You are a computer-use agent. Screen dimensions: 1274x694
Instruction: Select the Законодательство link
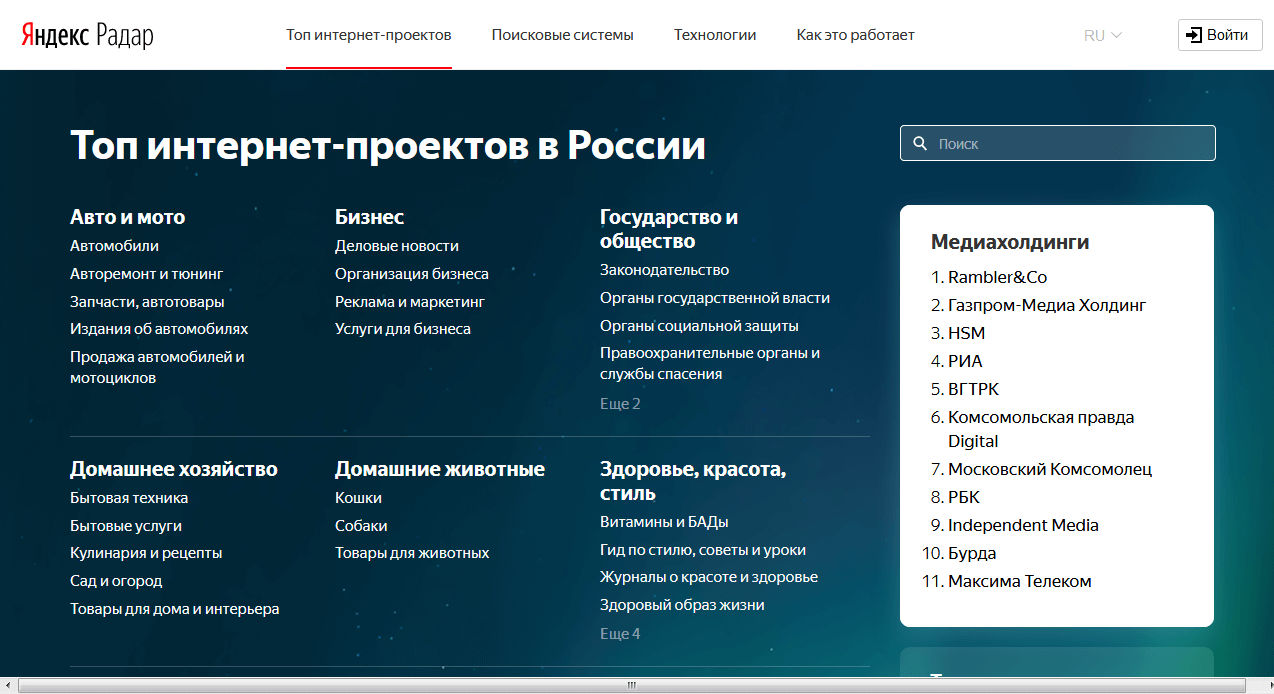pyautogui.click(x=664, y=270)
